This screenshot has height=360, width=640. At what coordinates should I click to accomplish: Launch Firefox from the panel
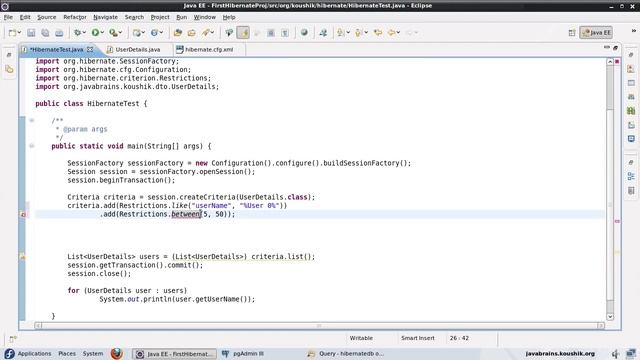point(117,353)
